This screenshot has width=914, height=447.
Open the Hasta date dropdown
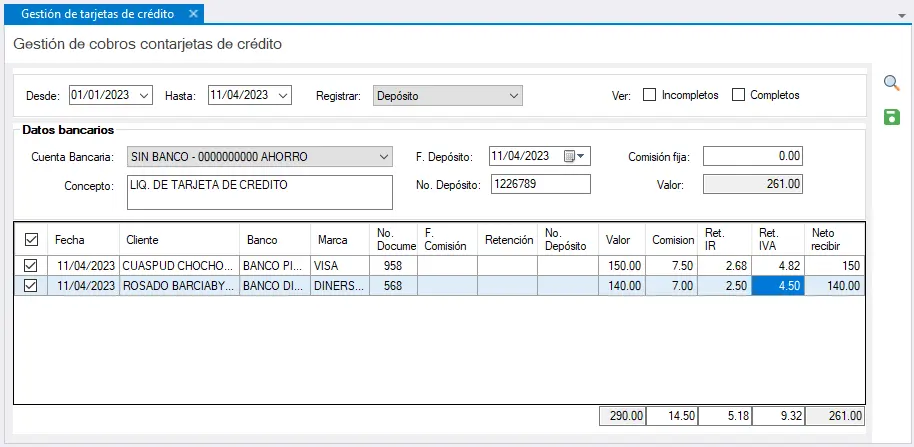pyautogui.click(x=284, y=95)
